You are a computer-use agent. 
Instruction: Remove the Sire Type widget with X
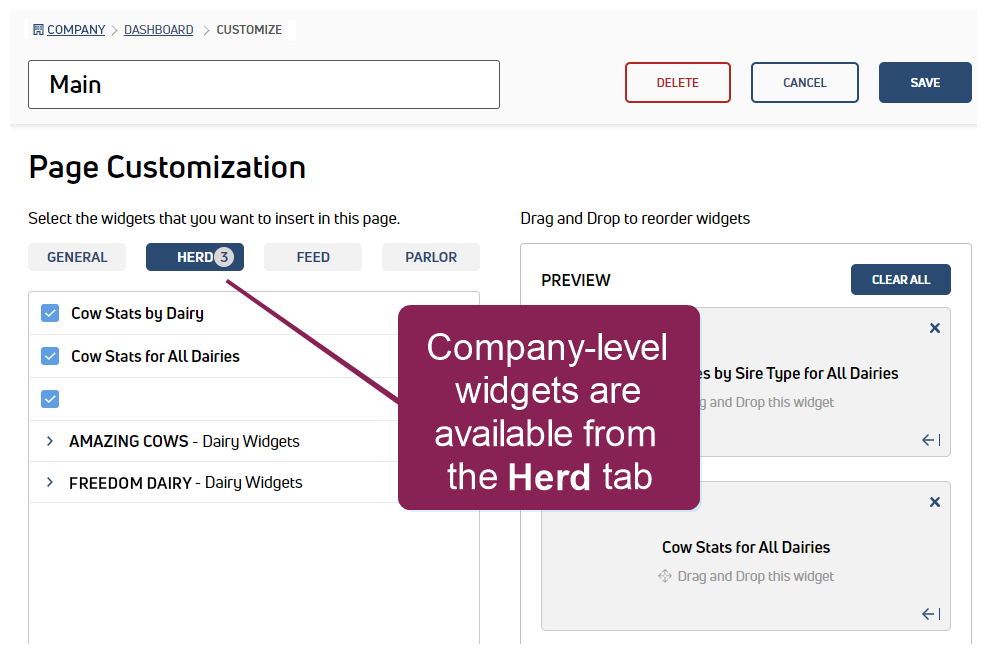[x=934, y=328]
